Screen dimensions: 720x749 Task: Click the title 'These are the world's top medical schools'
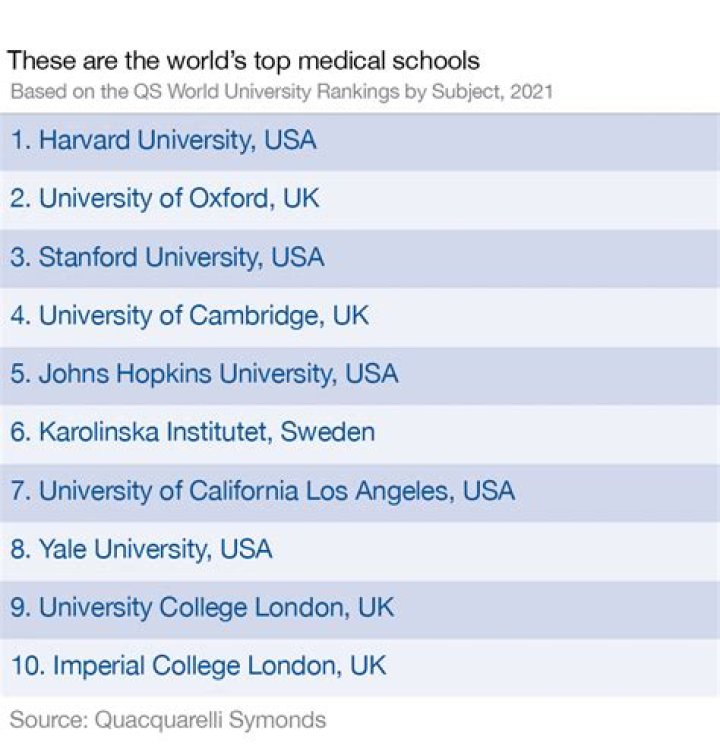click(244, 61)
